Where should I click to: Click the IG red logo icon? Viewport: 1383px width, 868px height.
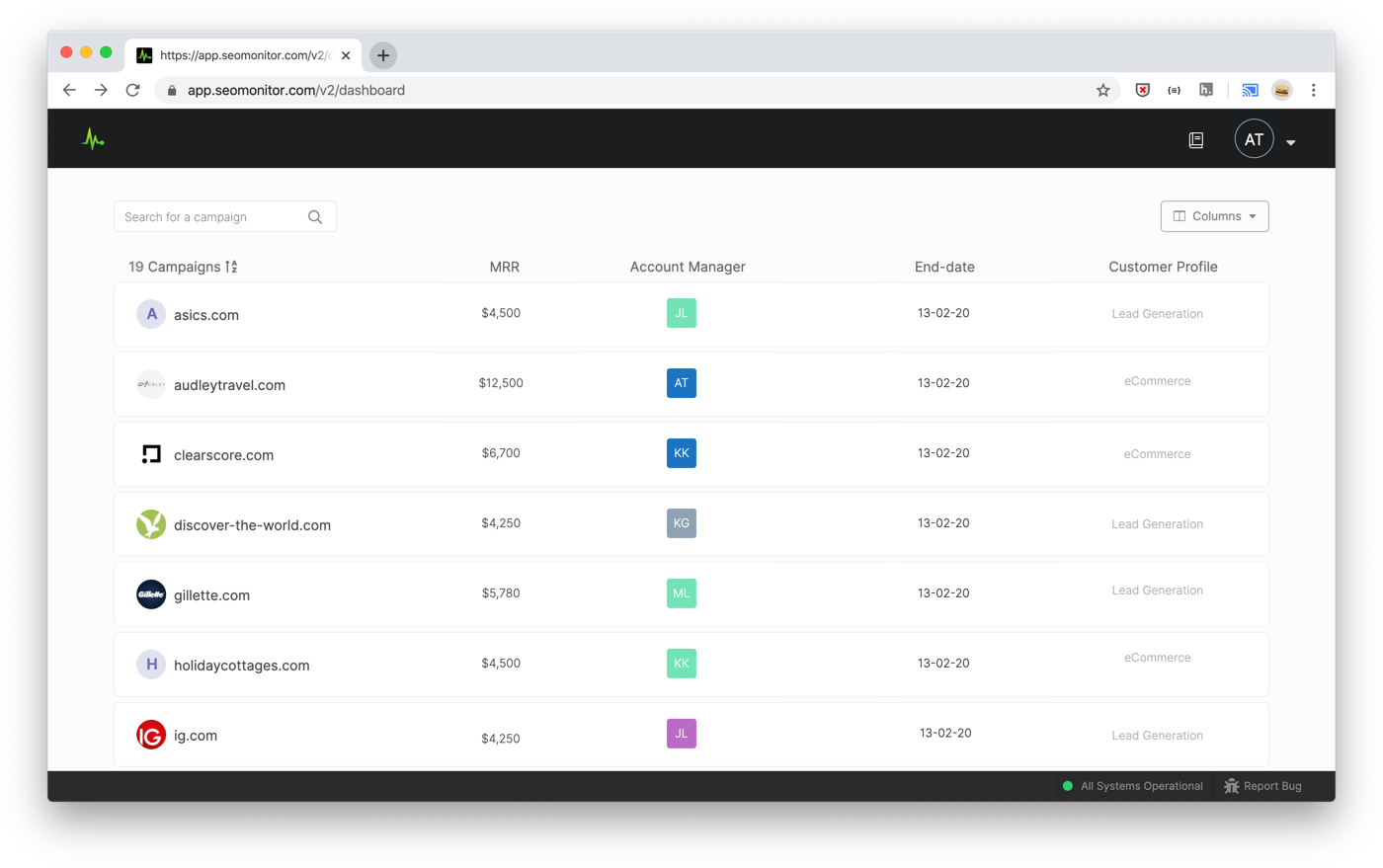(x=151, y=735)
